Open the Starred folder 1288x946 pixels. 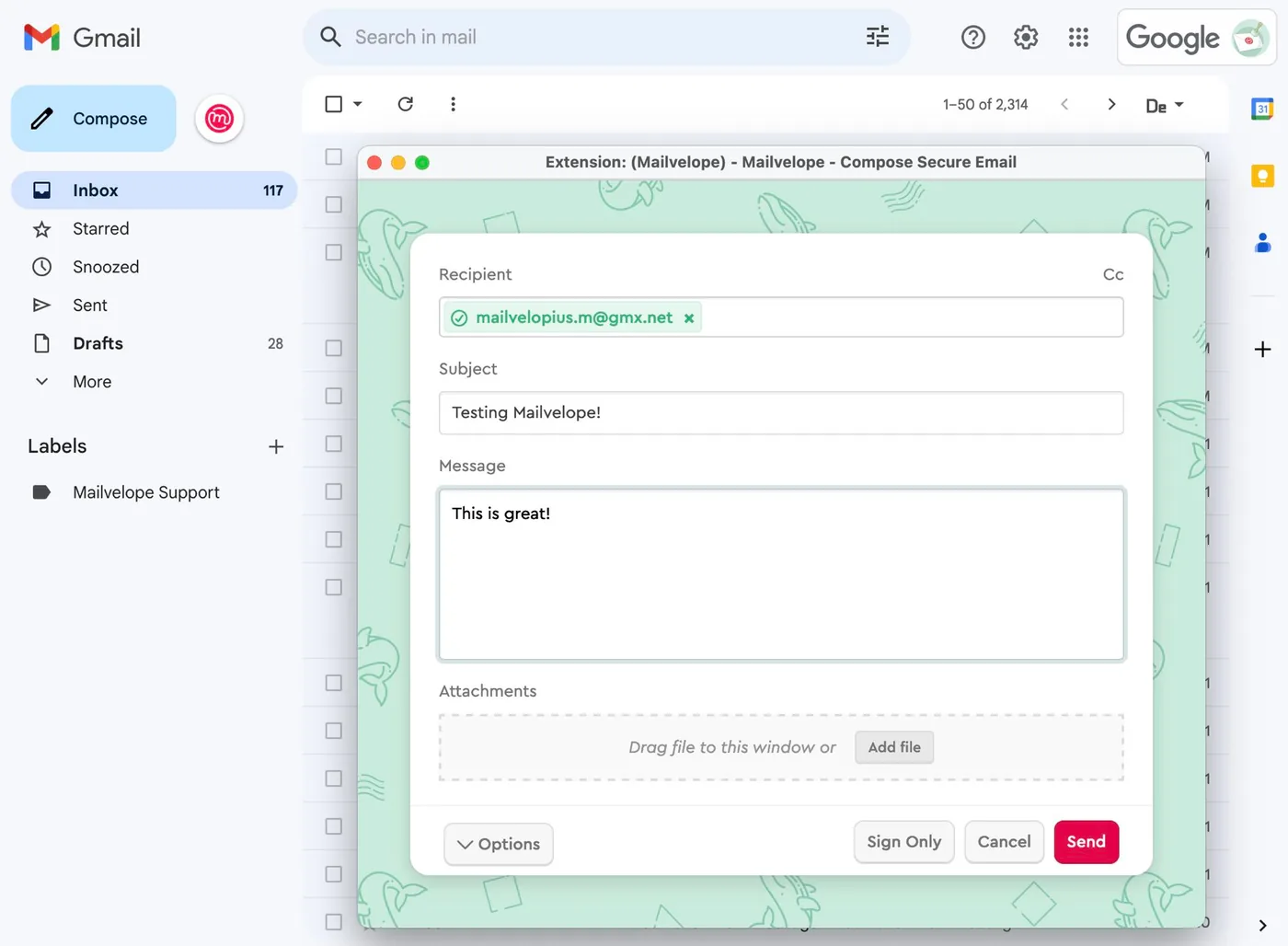coord(154,228)
